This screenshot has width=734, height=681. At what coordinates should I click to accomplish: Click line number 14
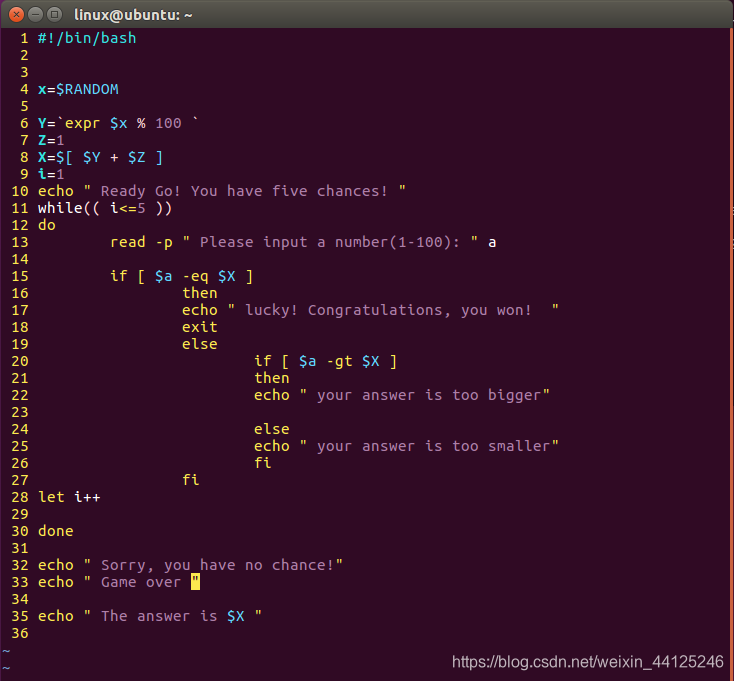coord(20,259)
